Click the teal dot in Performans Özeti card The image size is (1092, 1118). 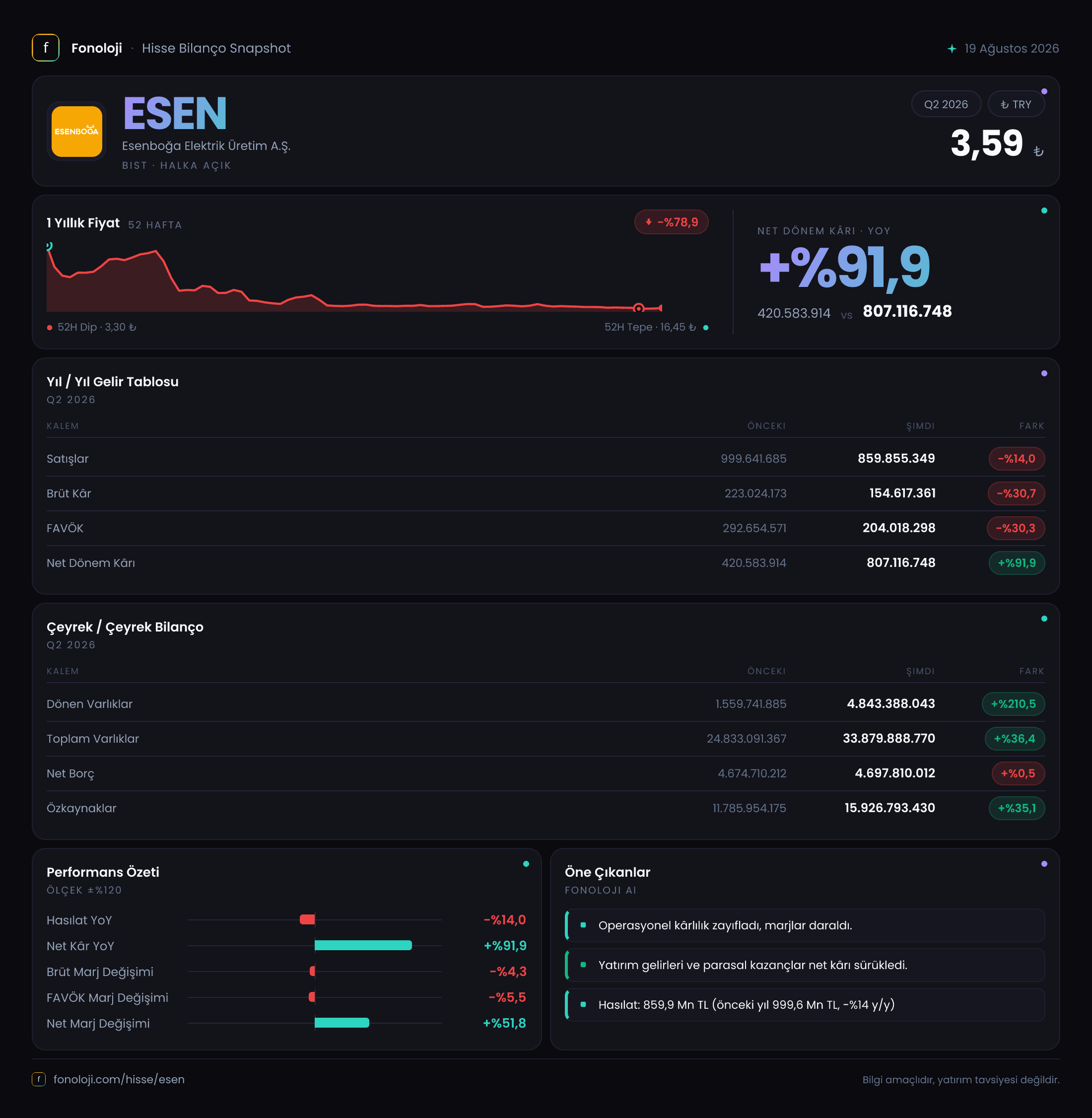[526, 864]
